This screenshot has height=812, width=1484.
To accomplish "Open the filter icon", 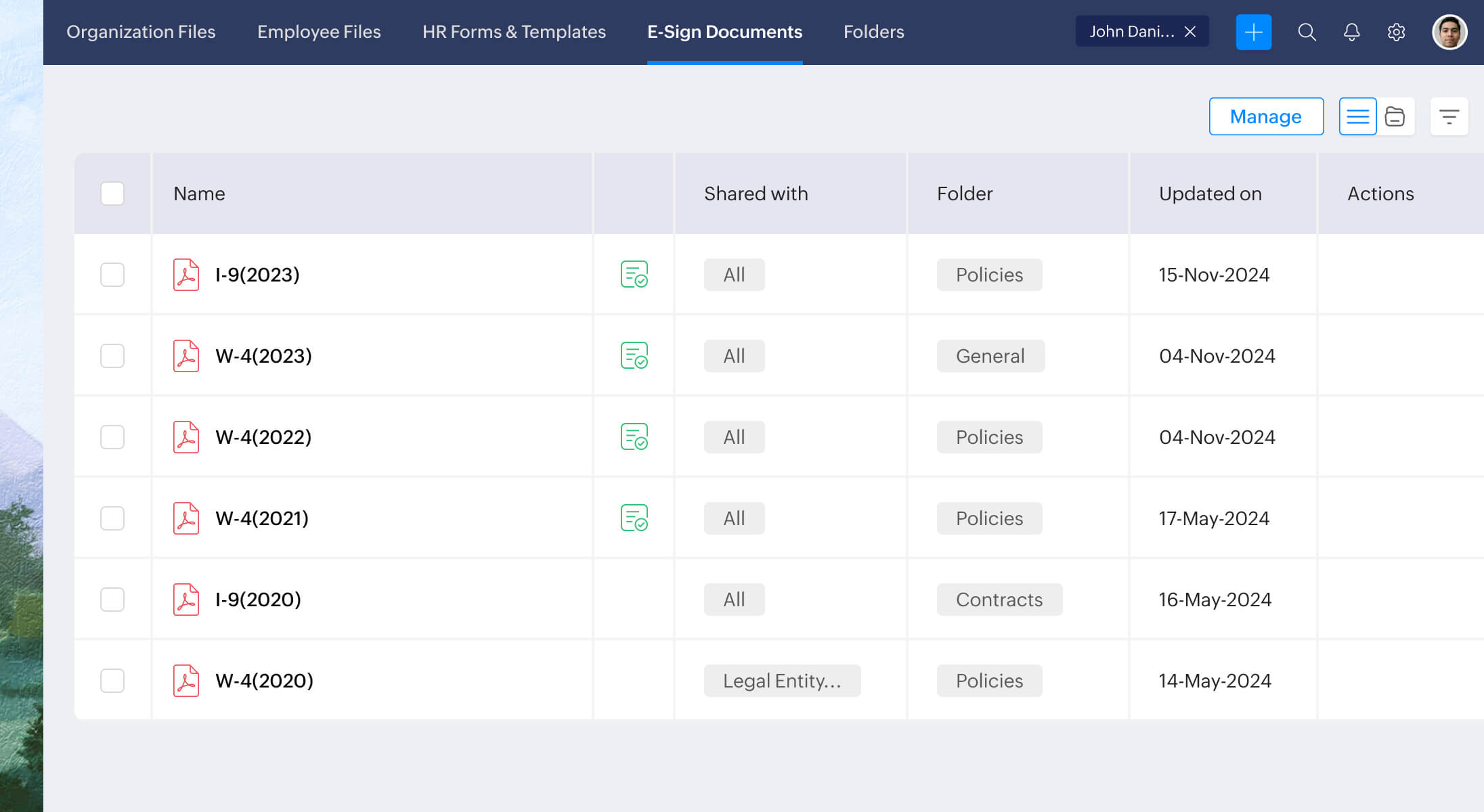I will click(1449, 116).
